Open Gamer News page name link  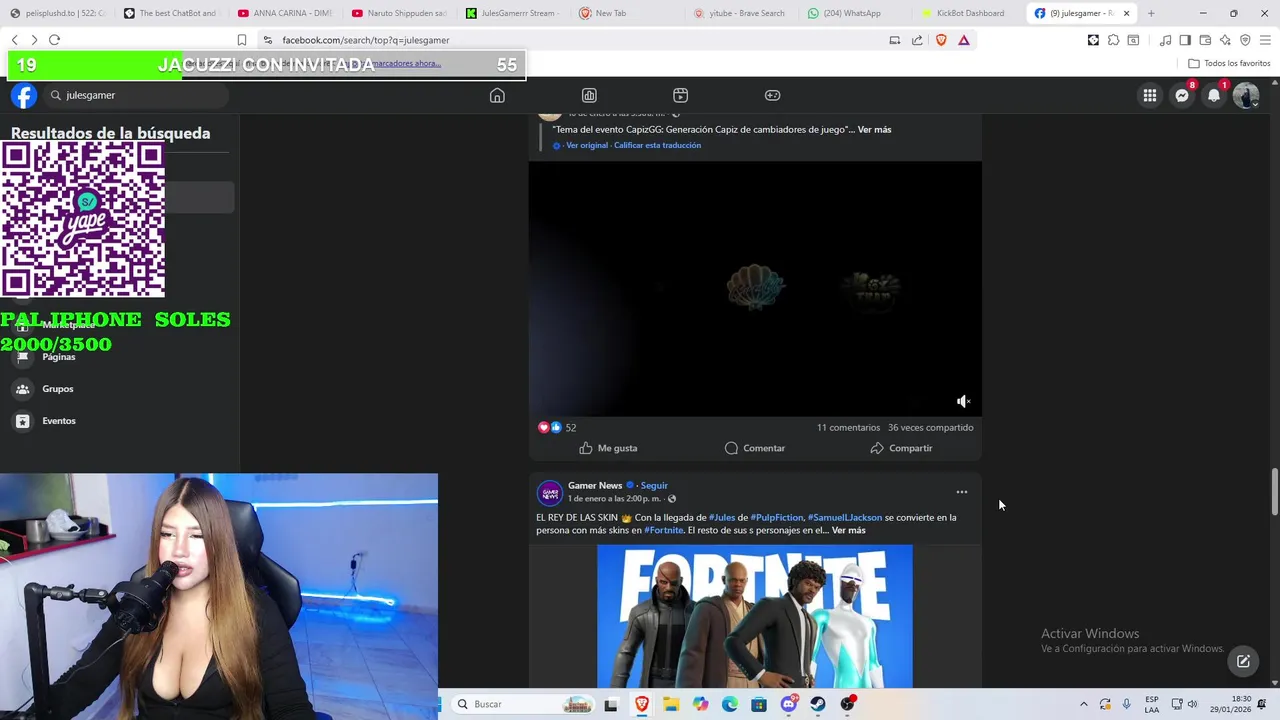point(595,485)
